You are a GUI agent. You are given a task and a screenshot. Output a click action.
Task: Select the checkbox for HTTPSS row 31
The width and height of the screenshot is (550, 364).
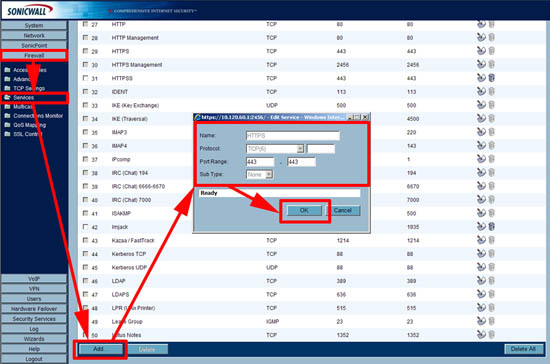pos(85,78)
